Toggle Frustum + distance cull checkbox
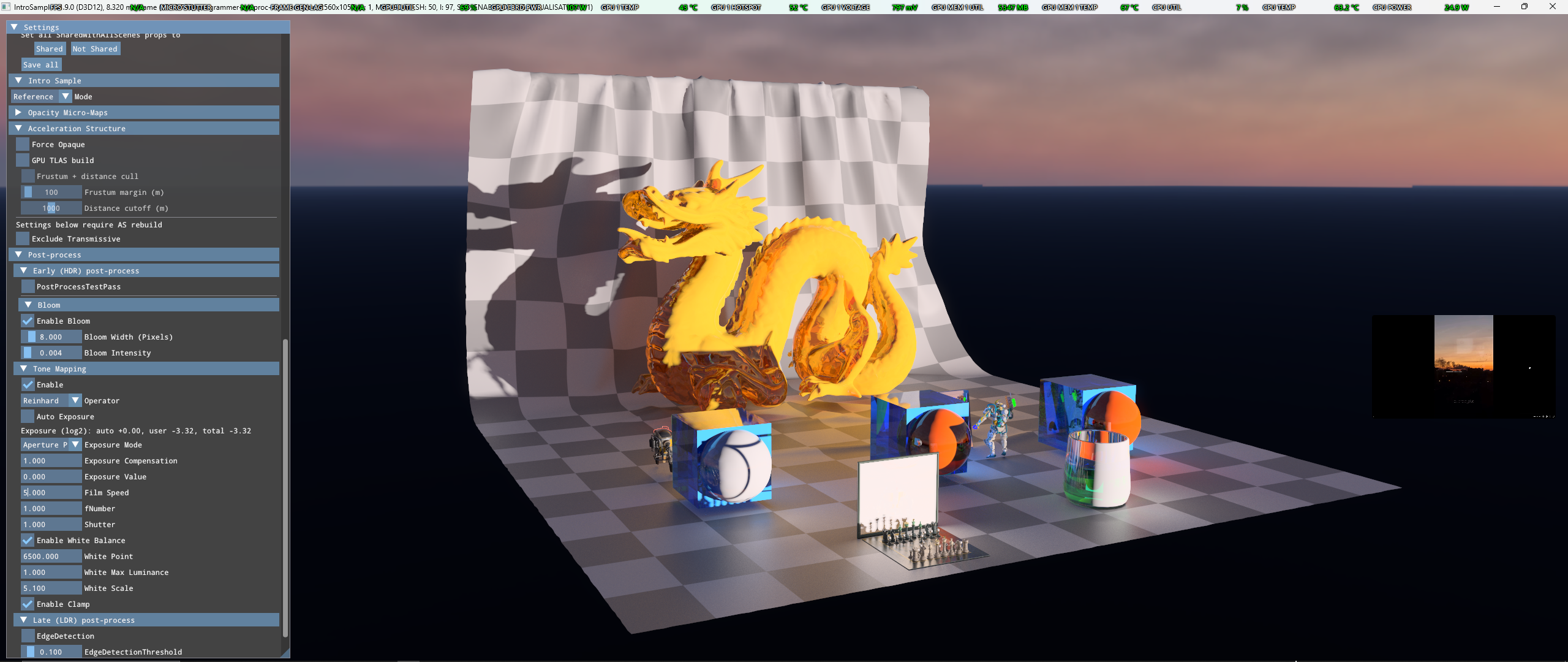 [28, 176]
